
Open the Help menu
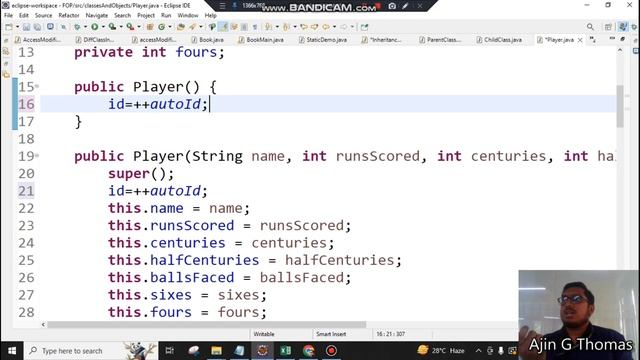[x=210, y=16]
